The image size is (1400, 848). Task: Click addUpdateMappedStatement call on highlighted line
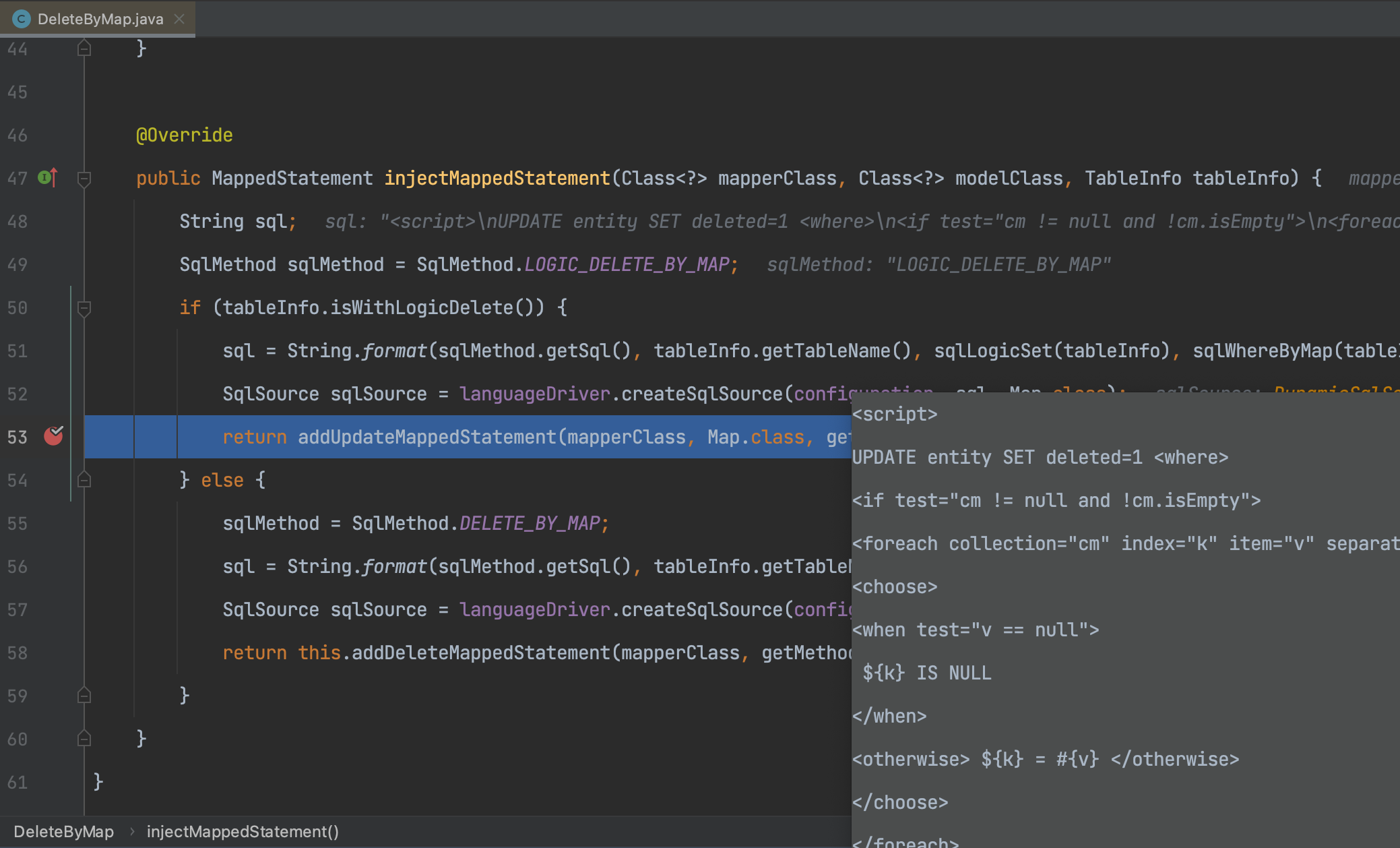427,437
